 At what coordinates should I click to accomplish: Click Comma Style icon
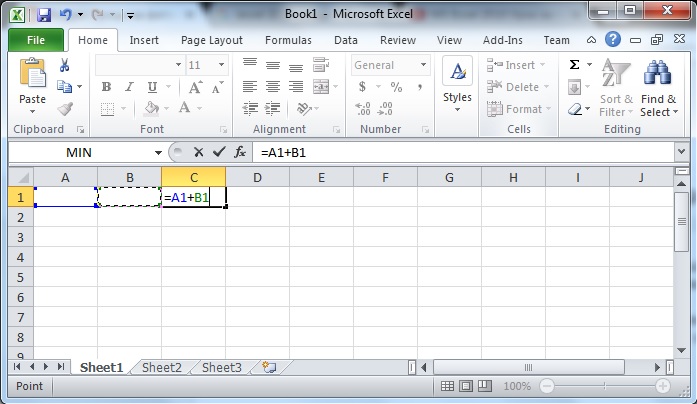420,87
